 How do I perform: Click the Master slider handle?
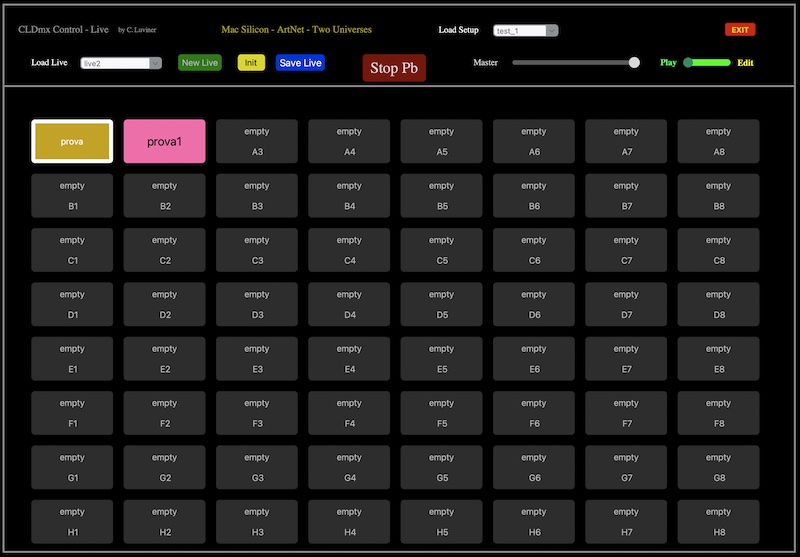point(634,62)
